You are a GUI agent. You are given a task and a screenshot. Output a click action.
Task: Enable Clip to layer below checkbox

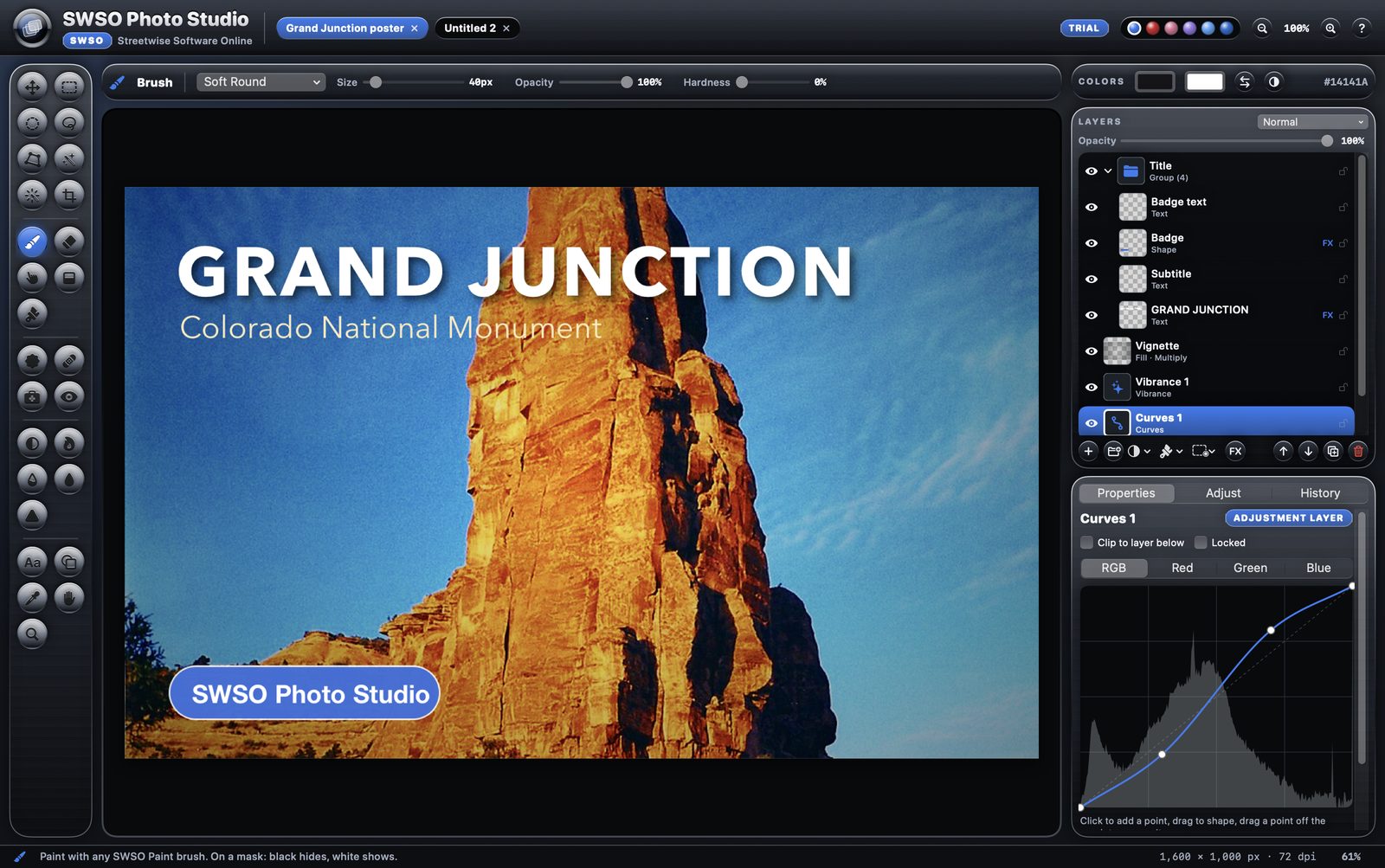(1087, 543)
